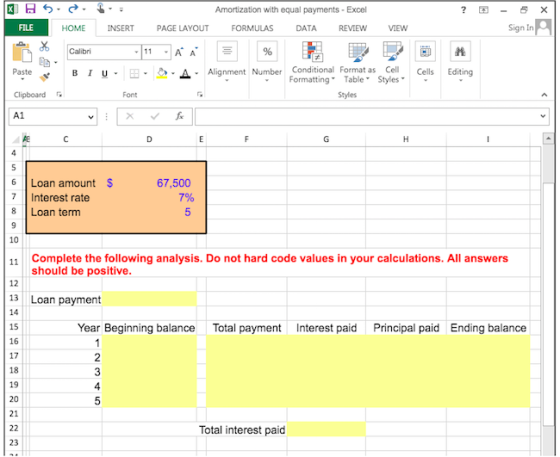
Task: Switch to the DATA tab
Action: click(306, 28)
